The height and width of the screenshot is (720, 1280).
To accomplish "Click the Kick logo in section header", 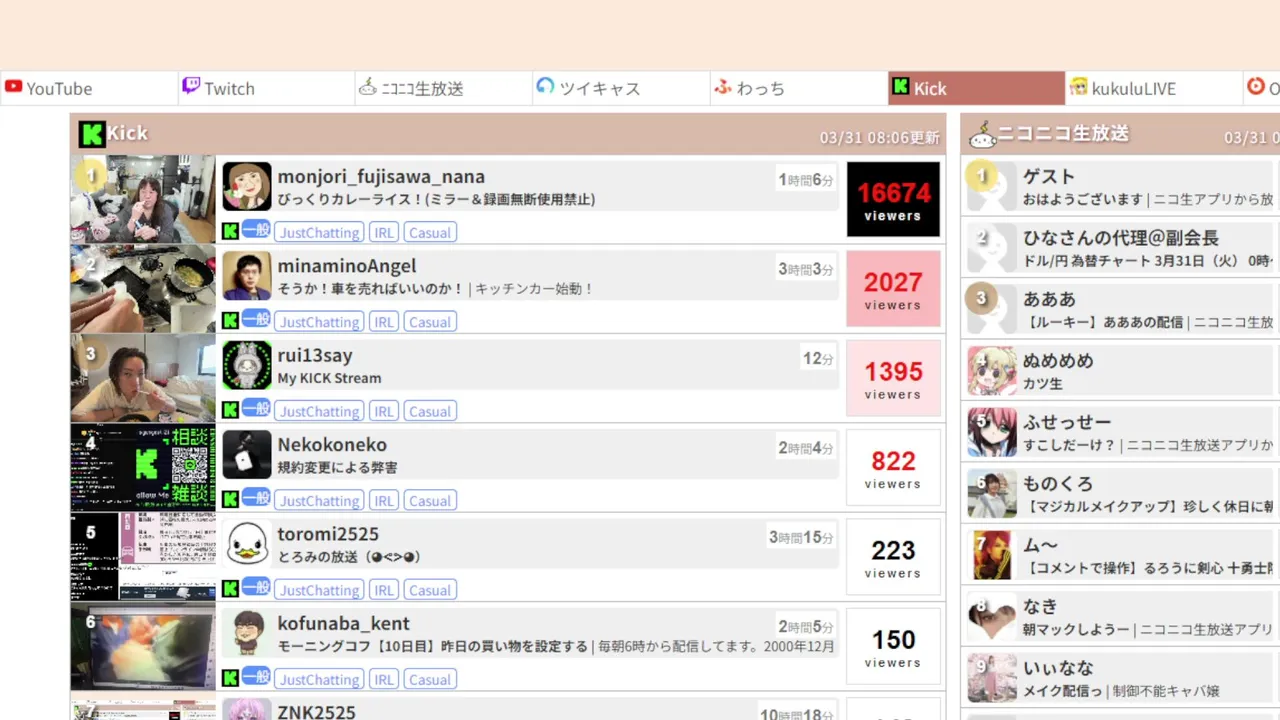I will pos(92,134).
